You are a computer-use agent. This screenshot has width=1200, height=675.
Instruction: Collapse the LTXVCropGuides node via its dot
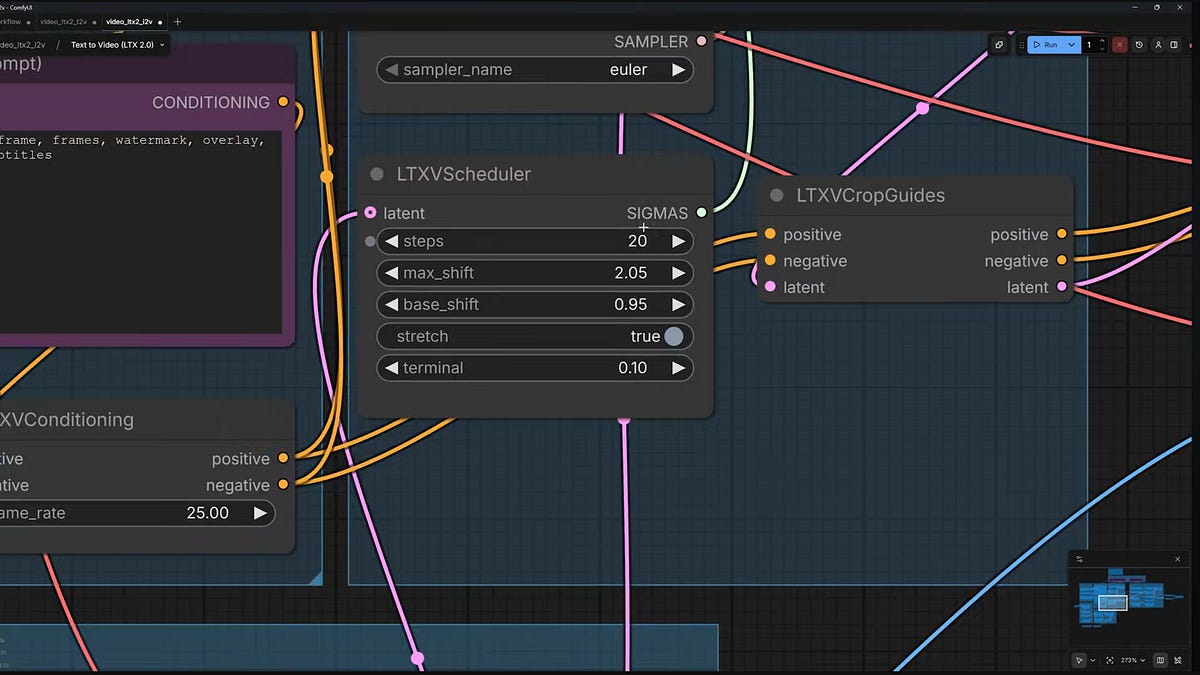point(777,196)
